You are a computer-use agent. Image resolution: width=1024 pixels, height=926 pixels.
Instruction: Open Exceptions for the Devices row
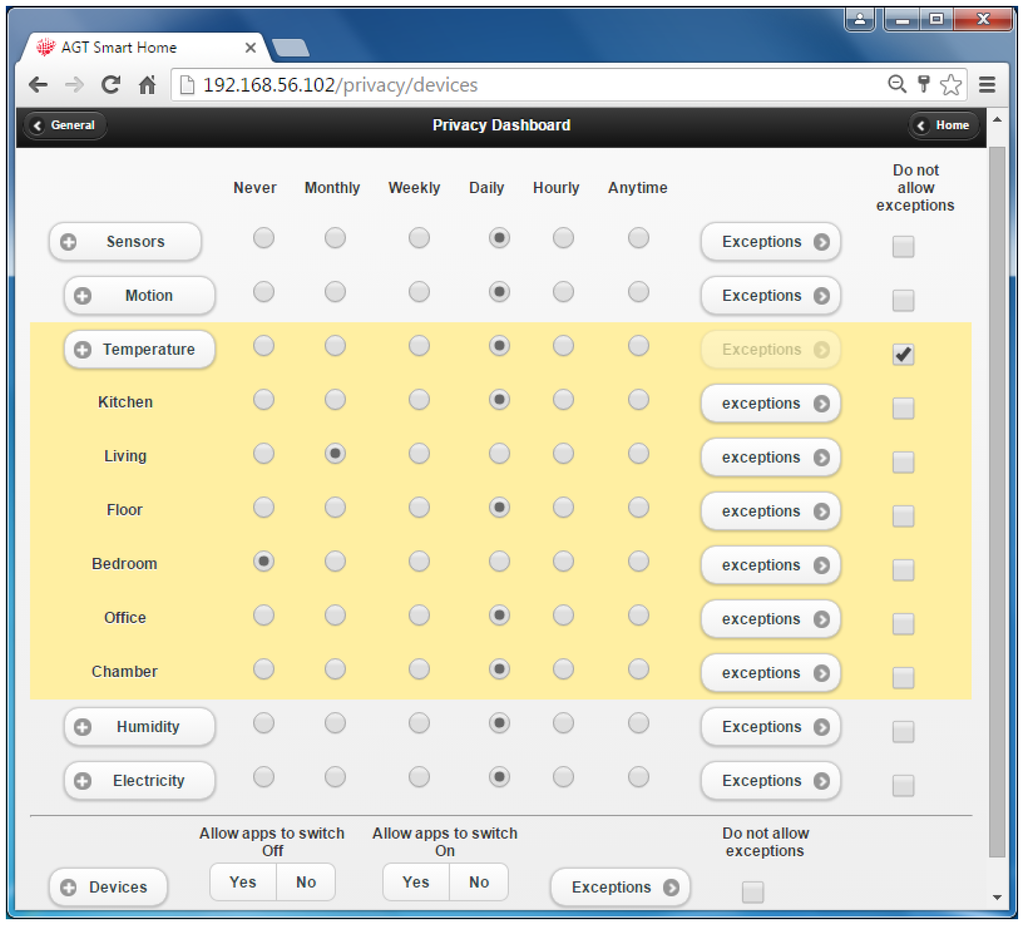point(620,887)
